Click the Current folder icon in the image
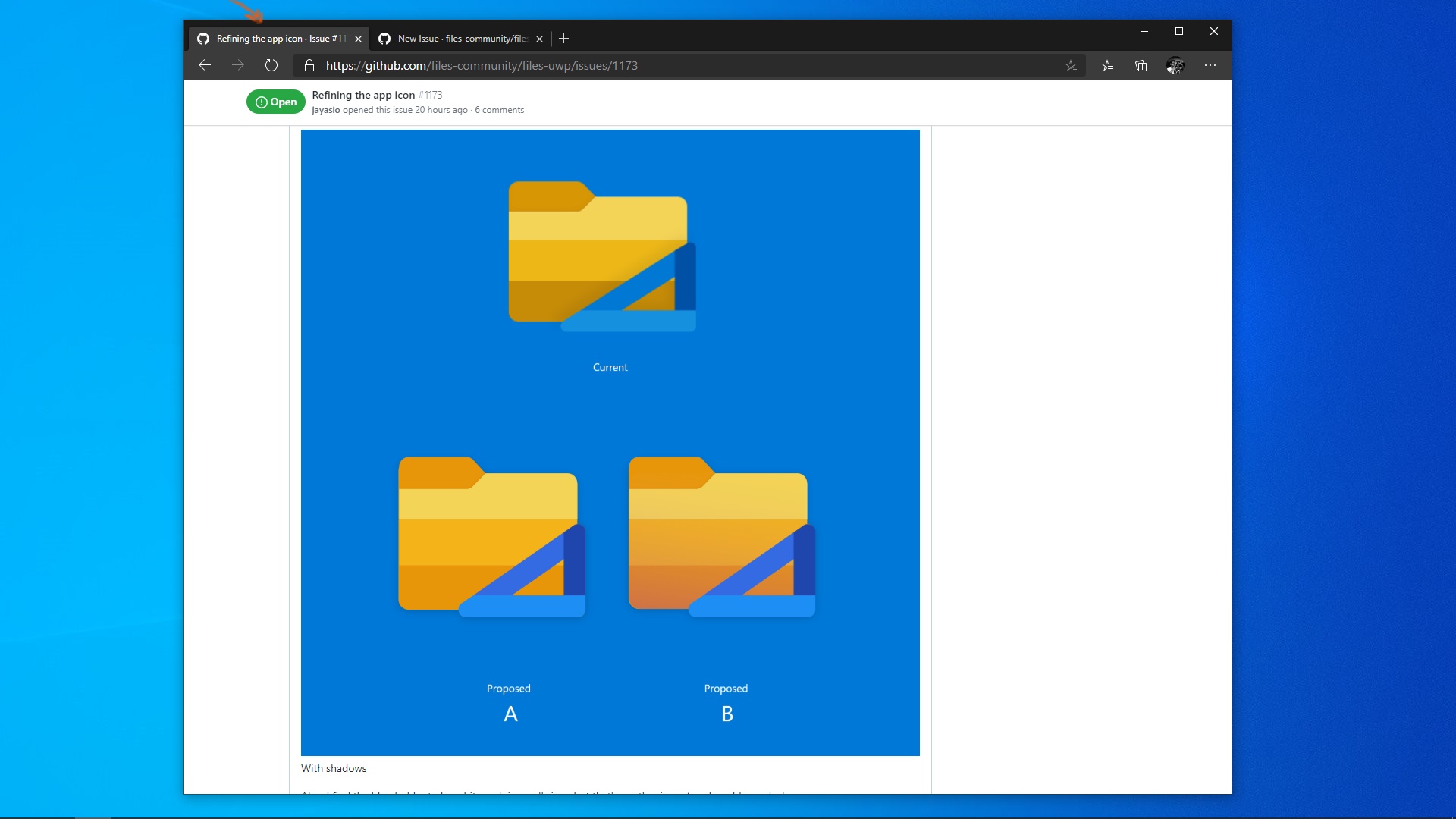Viewport: 1456px width, 819px height. pyautogui.click(x=601, y=256)
